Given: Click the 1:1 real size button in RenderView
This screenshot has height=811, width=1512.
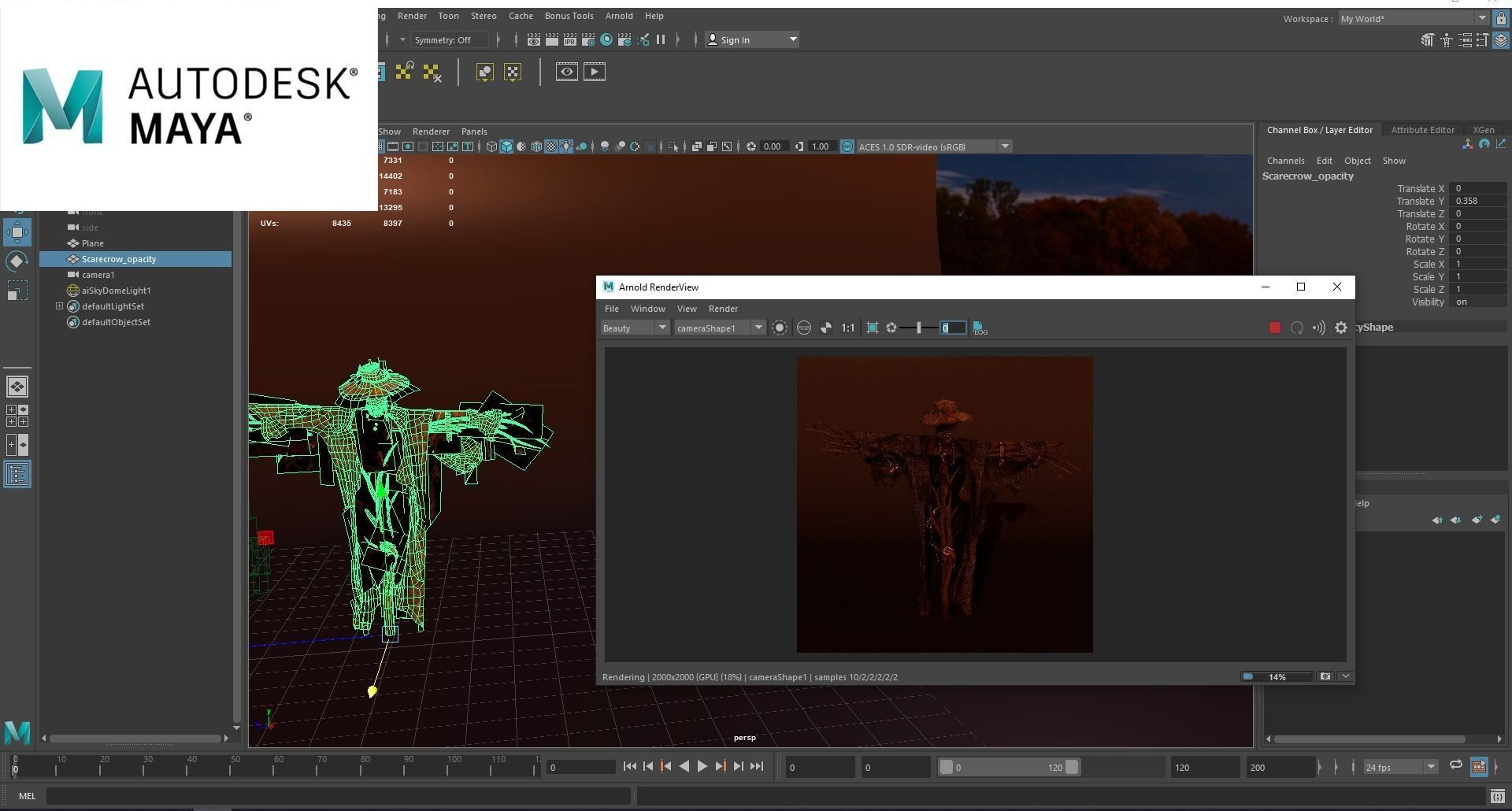Looking at the screenshot, I should [847, 328].
